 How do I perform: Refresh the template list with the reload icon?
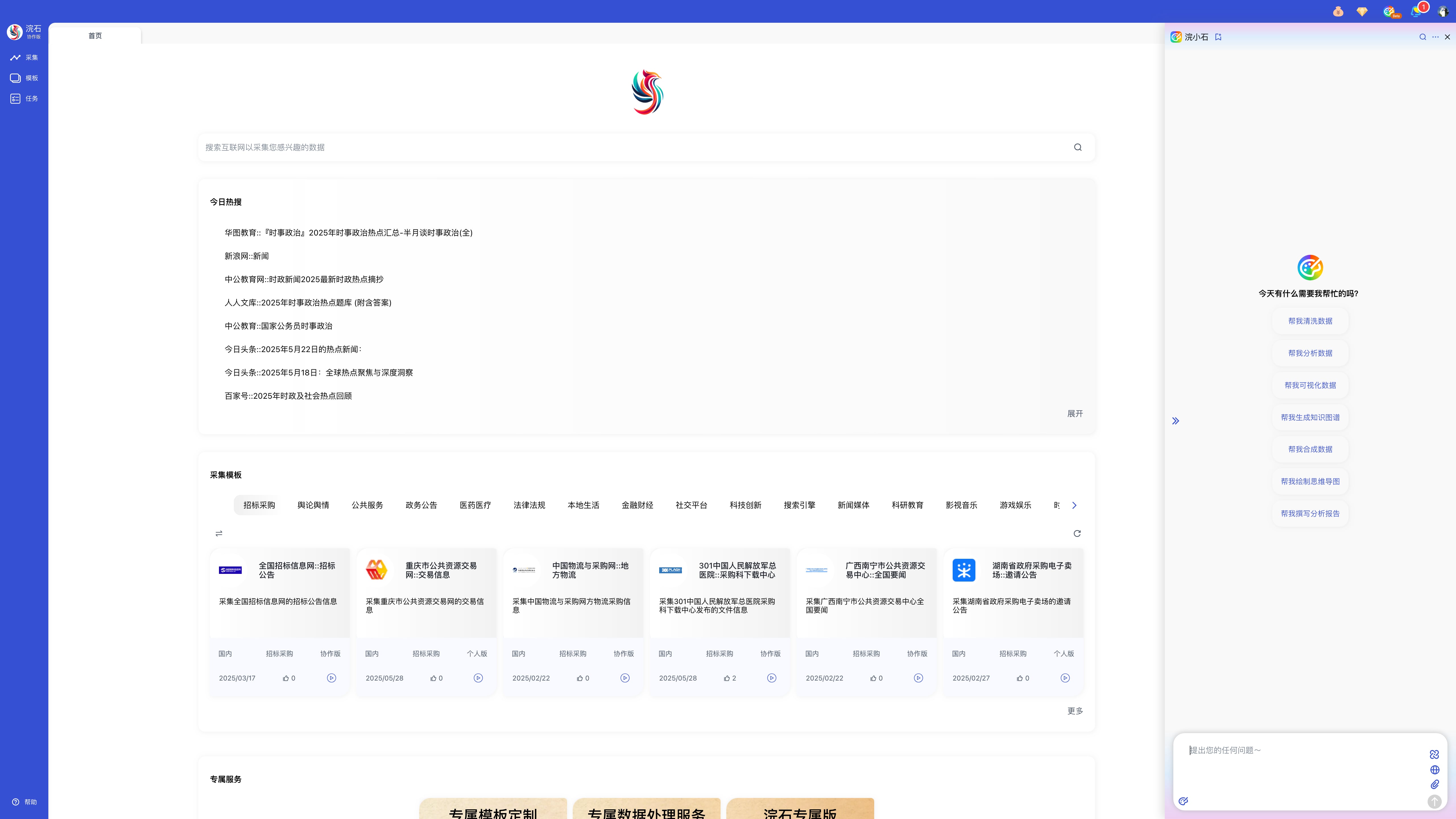1077,533
